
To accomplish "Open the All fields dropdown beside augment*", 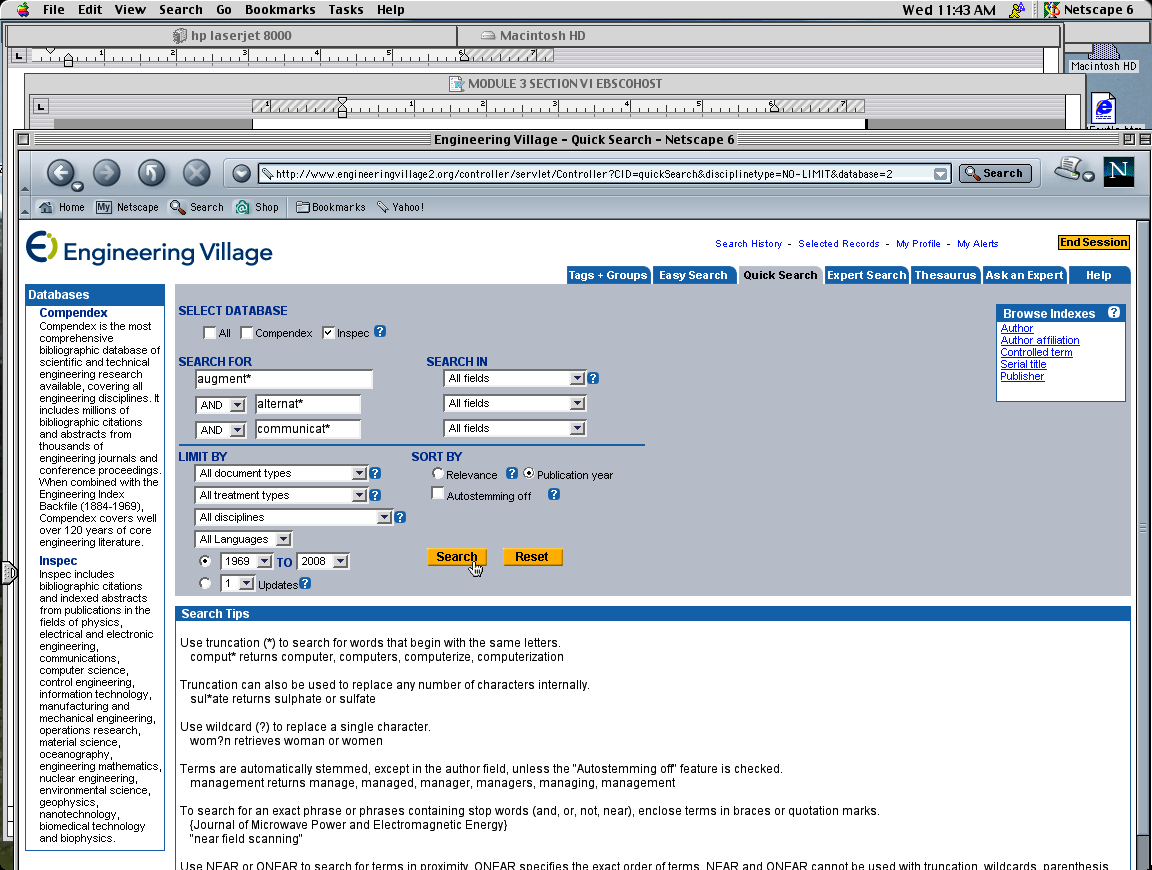I will coord(514,378).
